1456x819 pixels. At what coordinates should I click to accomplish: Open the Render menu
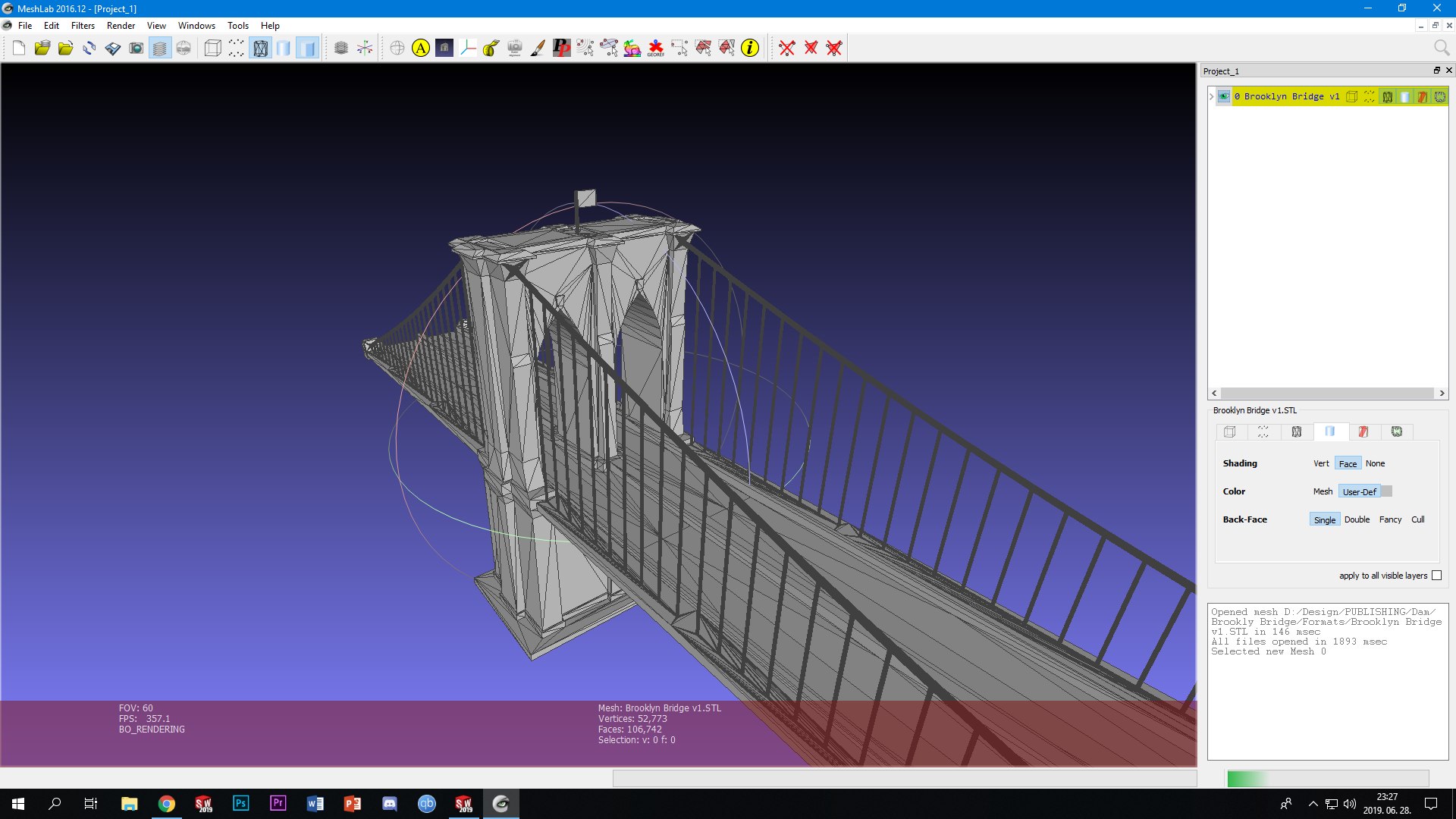121,26
